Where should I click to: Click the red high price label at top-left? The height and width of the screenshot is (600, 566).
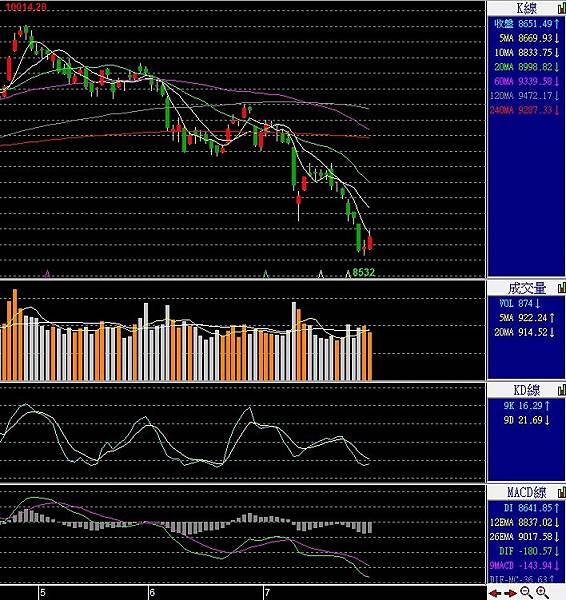pyautogui.click(x=26, y=7)
